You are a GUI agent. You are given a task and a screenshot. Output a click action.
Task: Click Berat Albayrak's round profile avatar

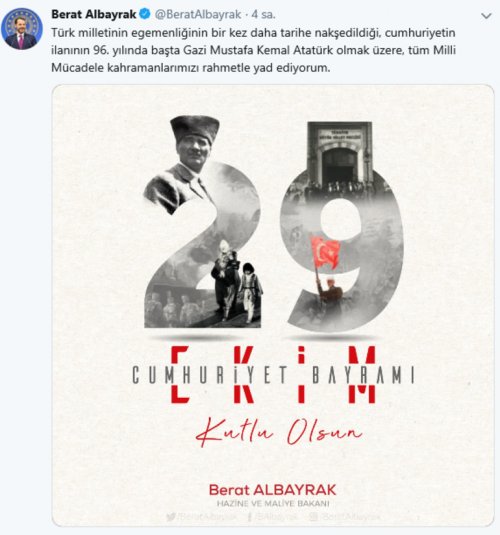coord(22,29)
